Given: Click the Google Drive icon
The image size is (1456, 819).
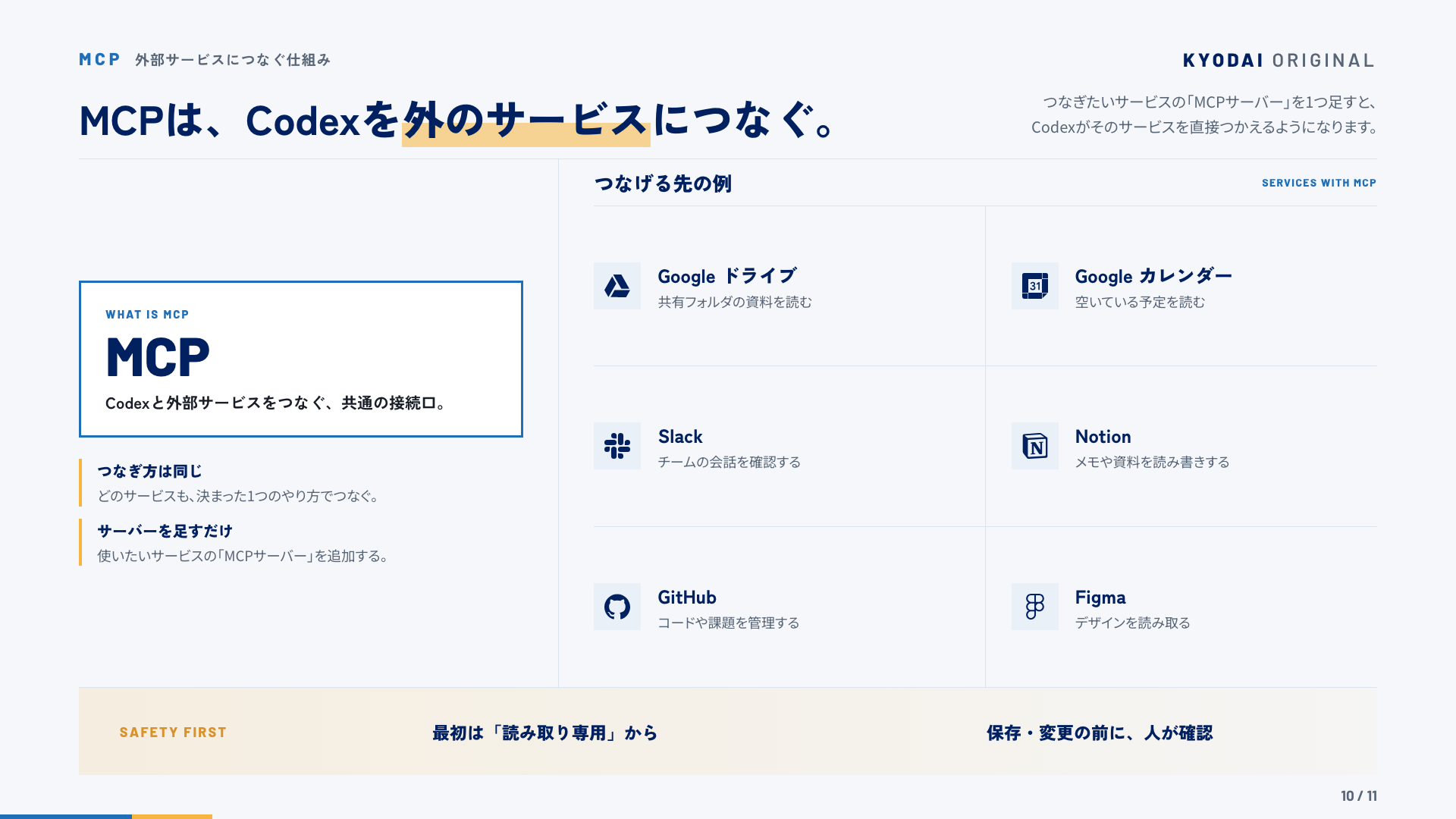Looking at the screenshot, I should [617, 286].
